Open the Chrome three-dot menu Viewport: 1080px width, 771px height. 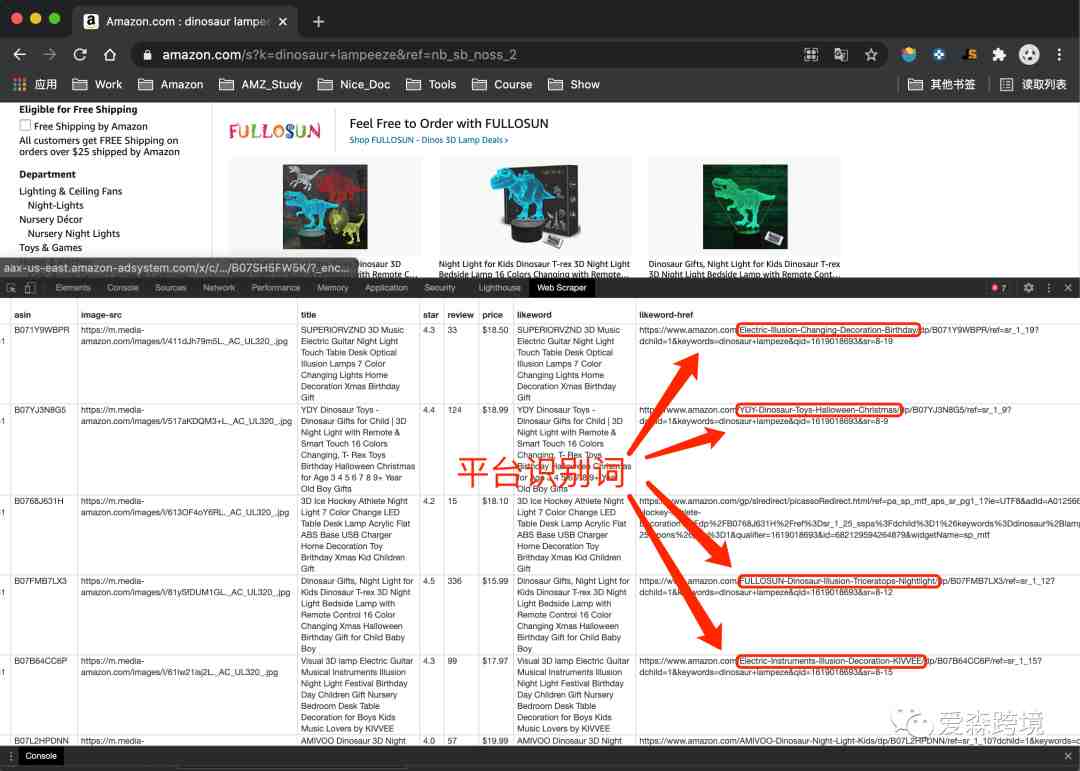(1059, 54)
